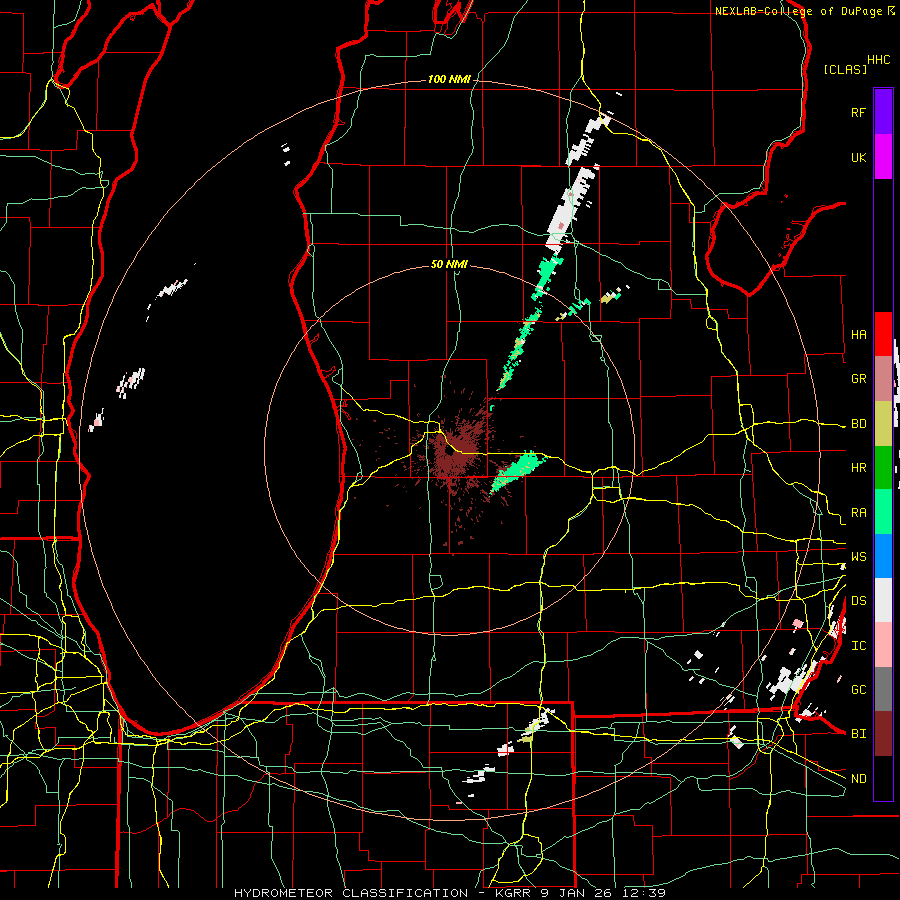Click the DS legend label

click(x=858, y=601)
